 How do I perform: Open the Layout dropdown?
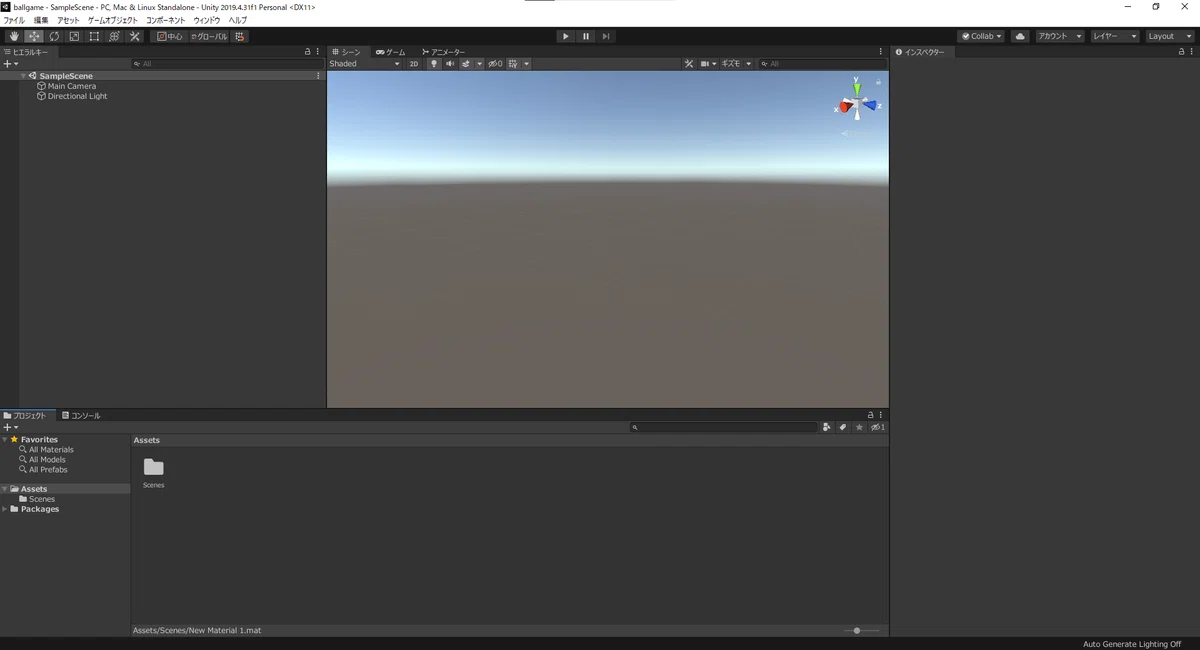pos(1170,36)
